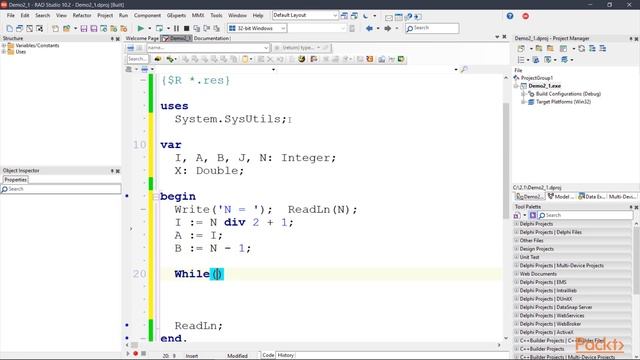Viewport: 640px width, 360px height.
Task: Click the Save icon in main toolbar
Action: (84, 28)
